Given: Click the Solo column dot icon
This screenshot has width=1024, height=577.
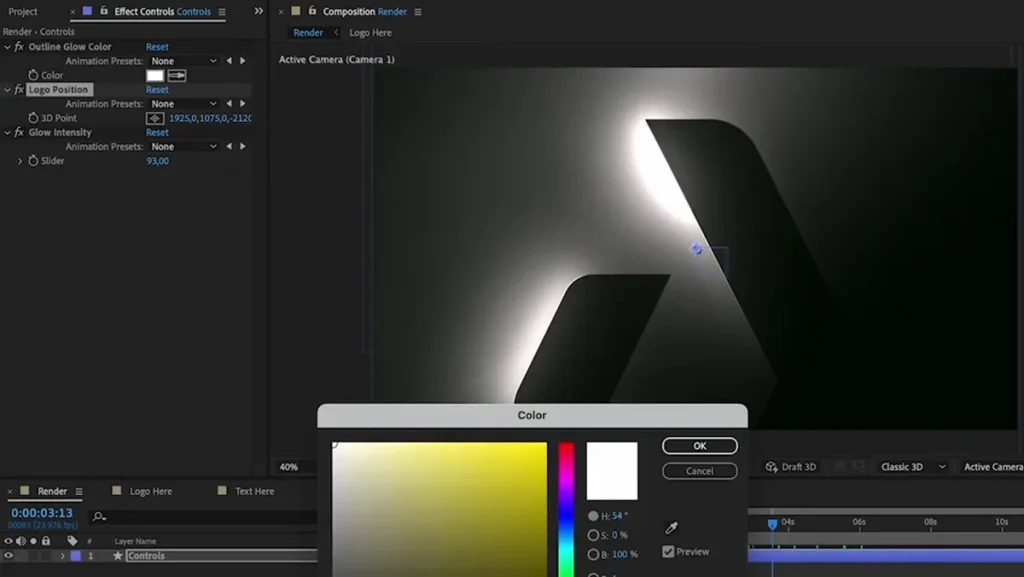Looking at the screenshot, I should (x=33, y=541).
